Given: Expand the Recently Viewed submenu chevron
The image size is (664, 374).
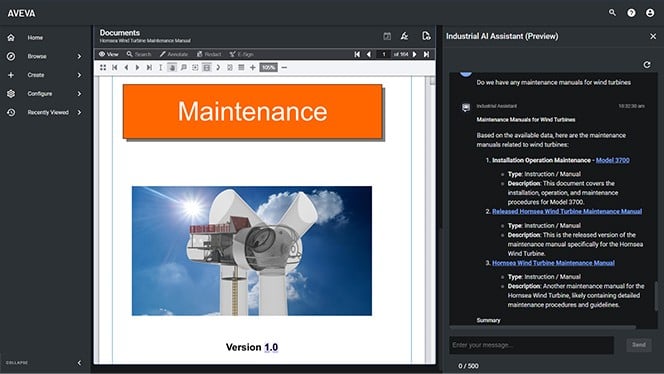Looking at the screenshot, I should point(79,112).
